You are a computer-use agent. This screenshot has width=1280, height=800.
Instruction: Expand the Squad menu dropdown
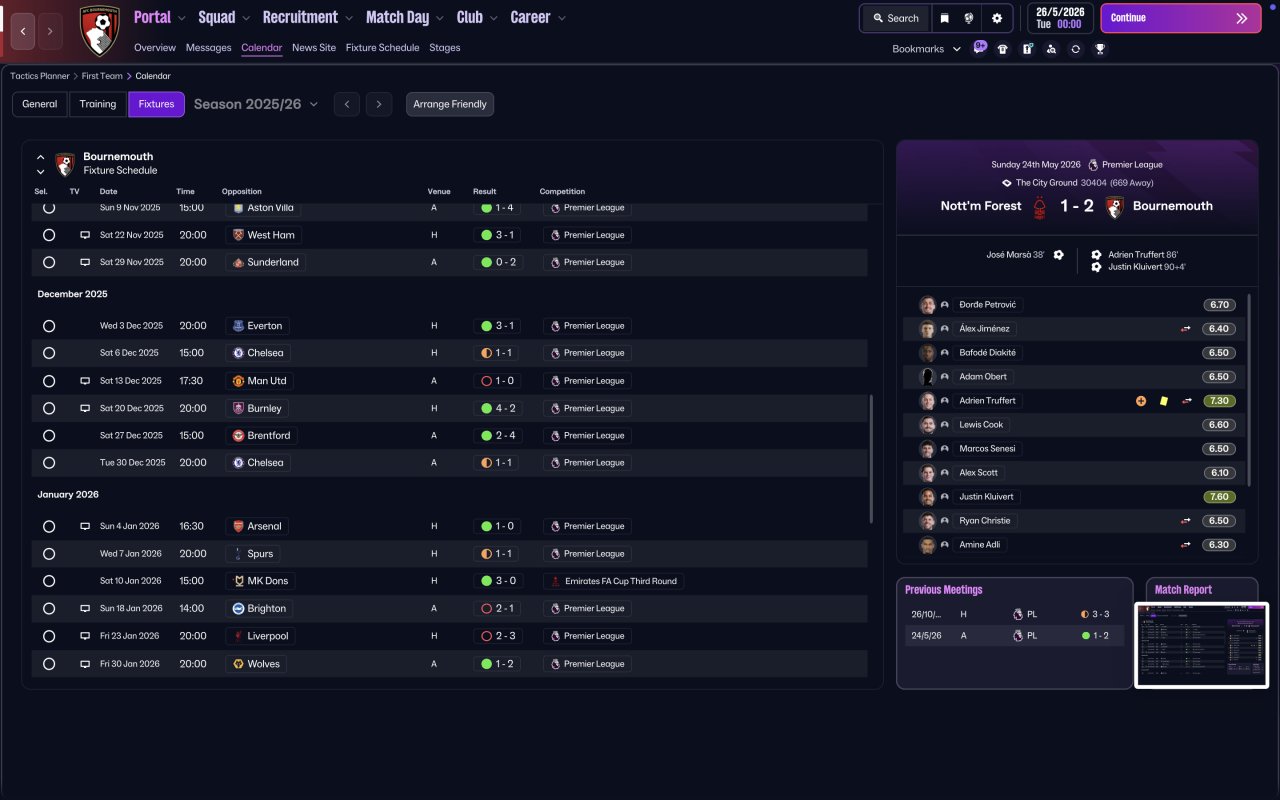pos(246,18)
